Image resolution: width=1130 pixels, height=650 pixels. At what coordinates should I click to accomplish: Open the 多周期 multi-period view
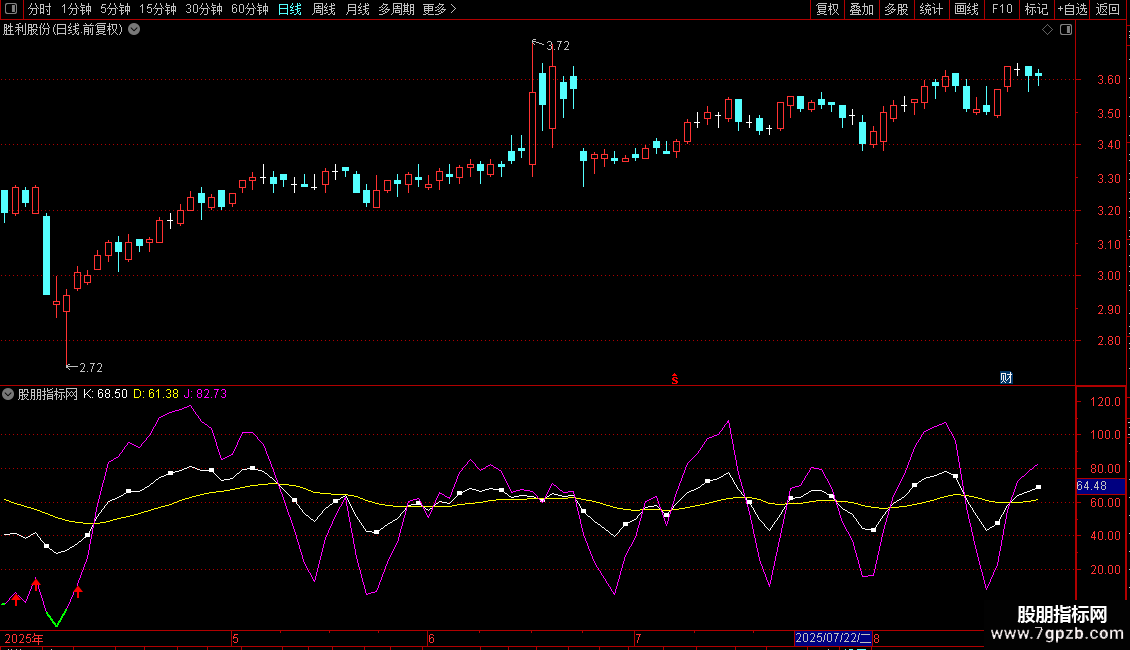click(396, 9)
